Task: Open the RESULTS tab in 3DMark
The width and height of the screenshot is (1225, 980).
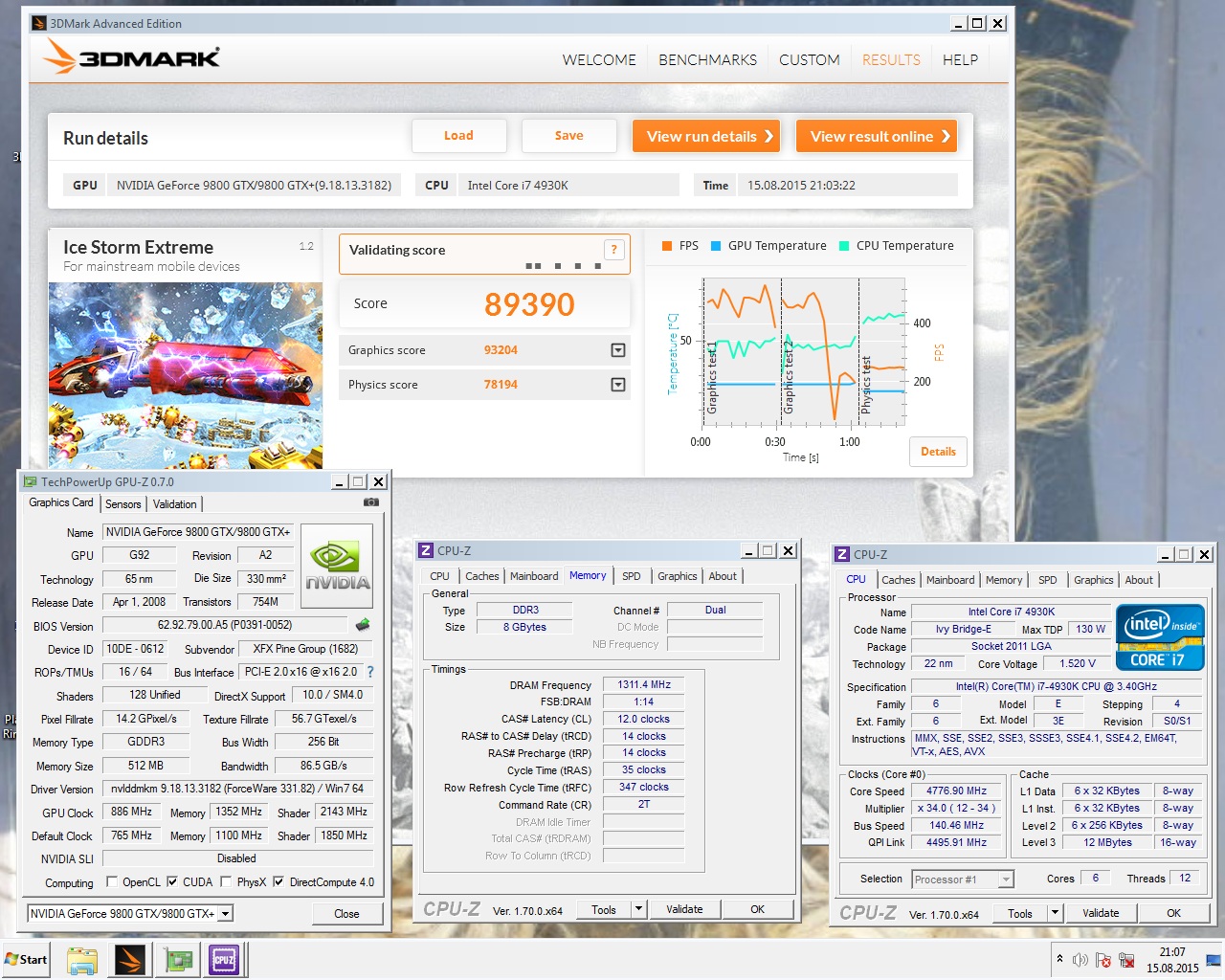Action: (891, 59)
